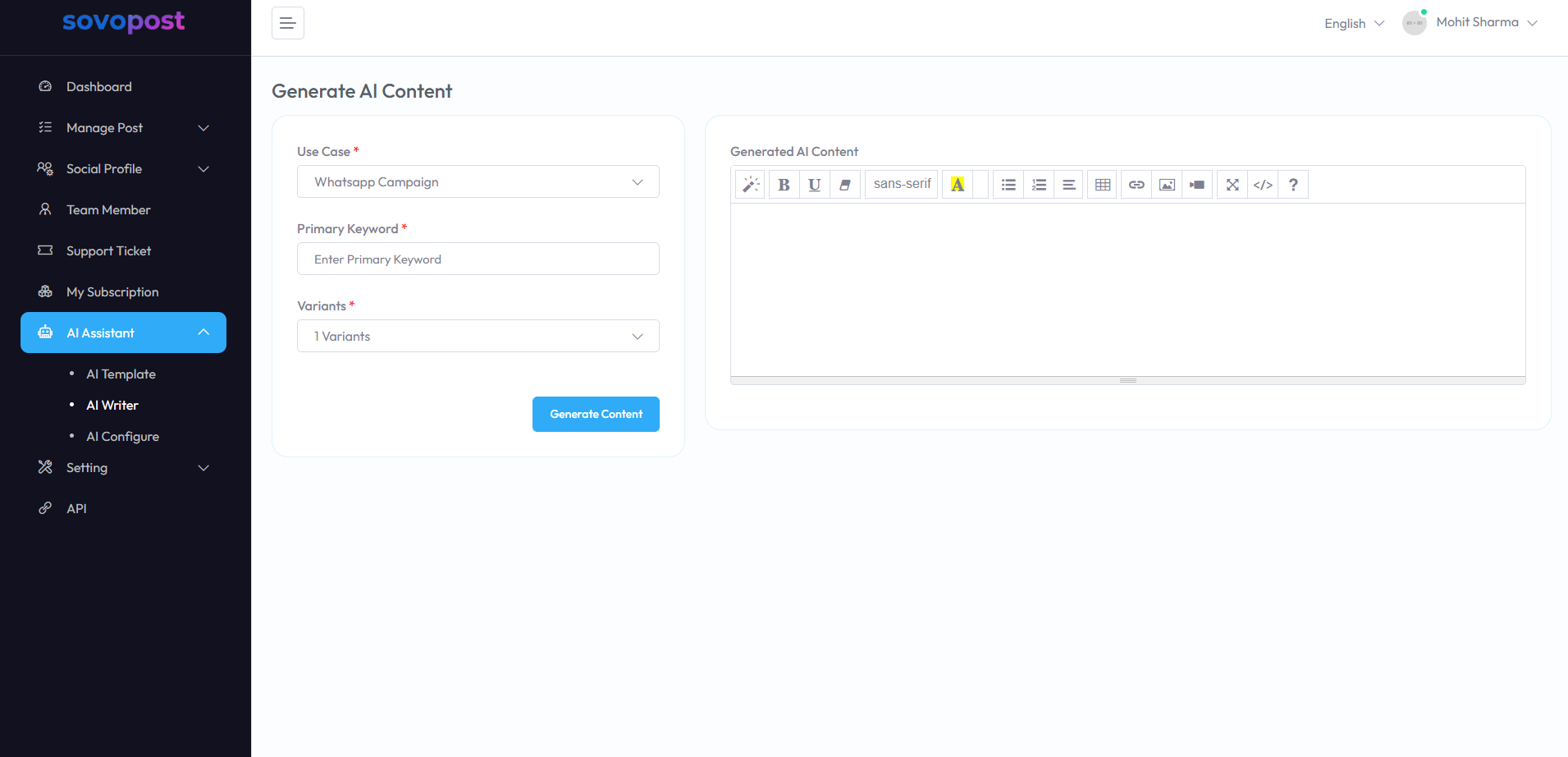This screenshot has width=1568, height=757.
Task: Open the English language selector
Action: click(x=1354, y=24)
